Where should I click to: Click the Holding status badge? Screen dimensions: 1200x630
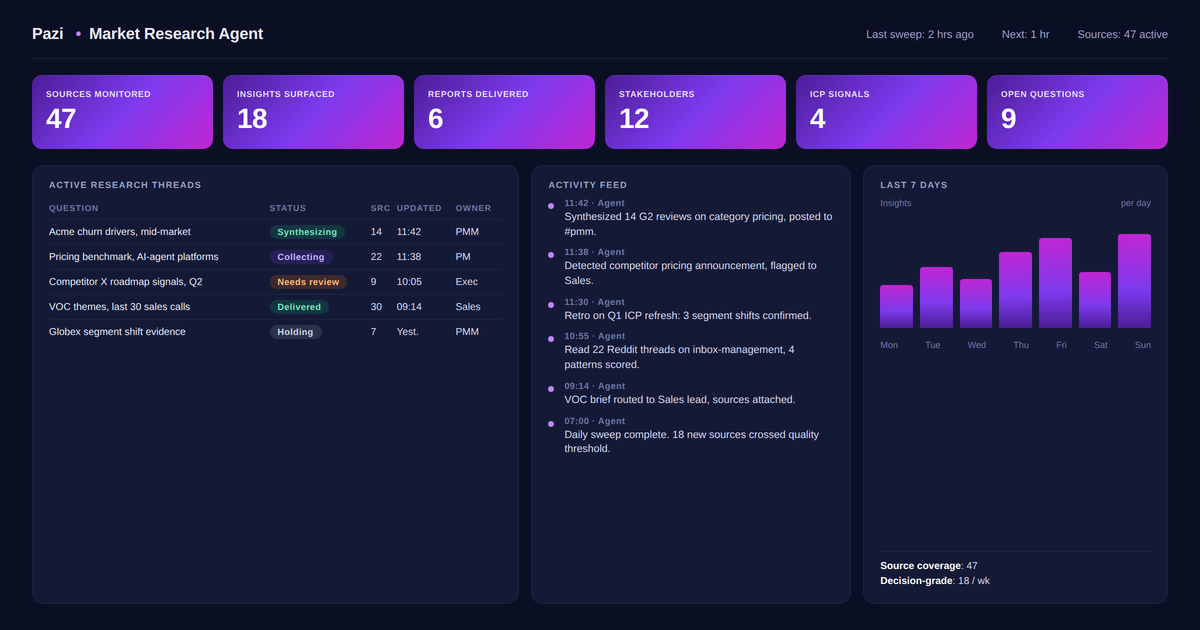tap(296, 332)
